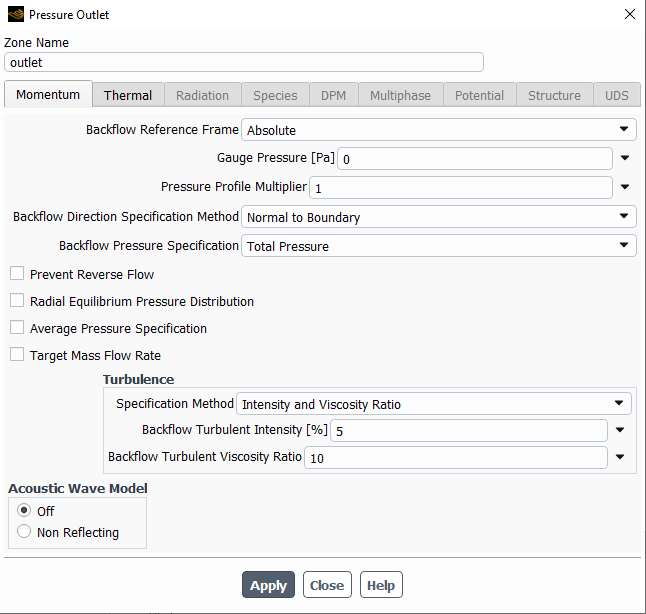646x614 pixels.
Task: Switch to the Thermal tab
Action: 128,95
